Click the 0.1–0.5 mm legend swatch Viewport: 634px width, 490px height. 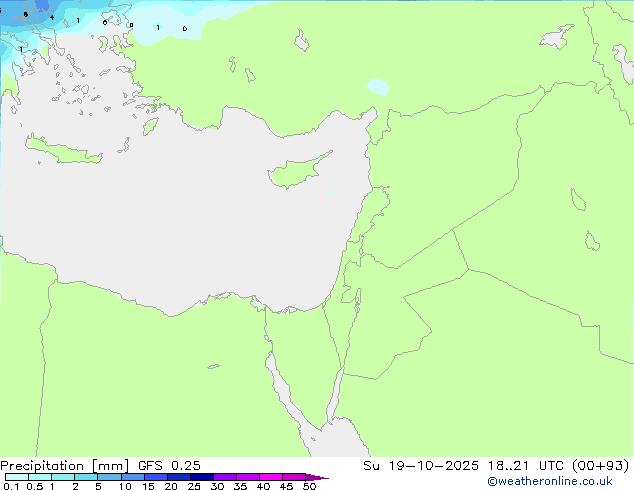pos(17,477)
